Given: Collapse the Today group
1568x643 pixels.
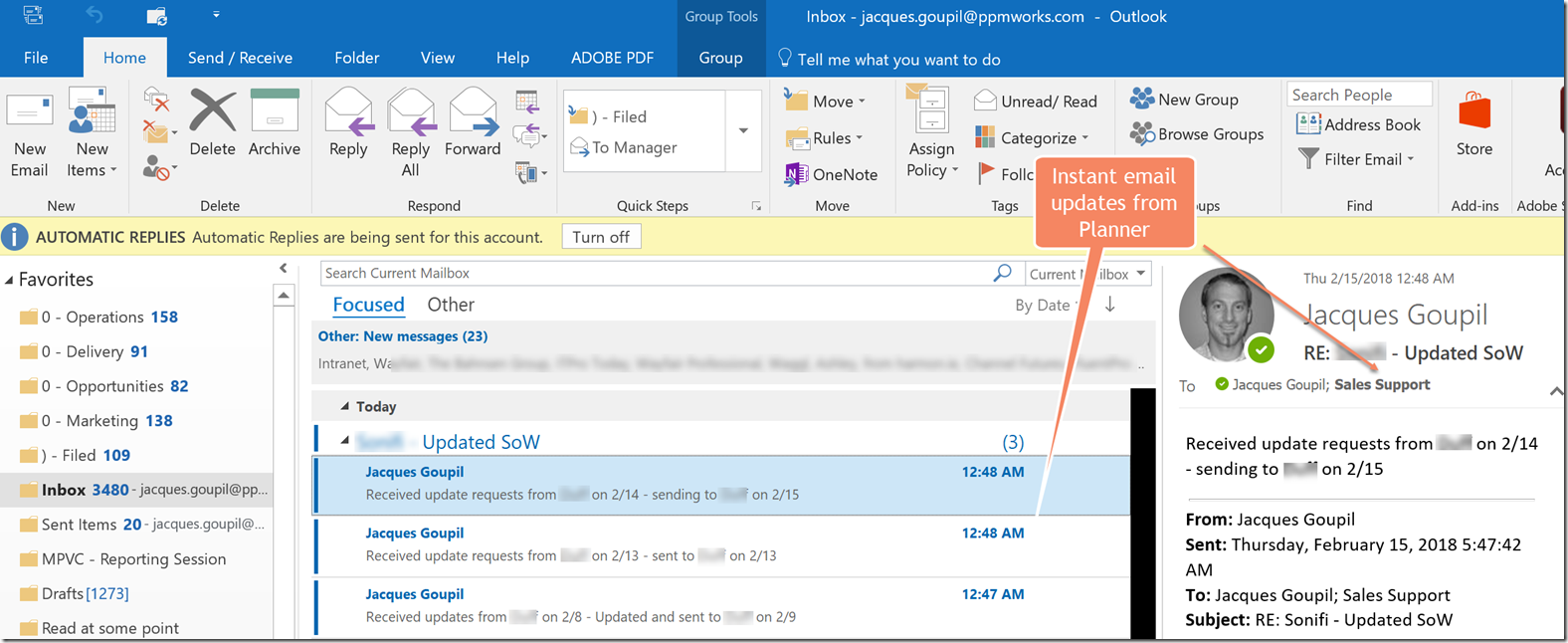Looking at the screenshot, I should 345,406.
